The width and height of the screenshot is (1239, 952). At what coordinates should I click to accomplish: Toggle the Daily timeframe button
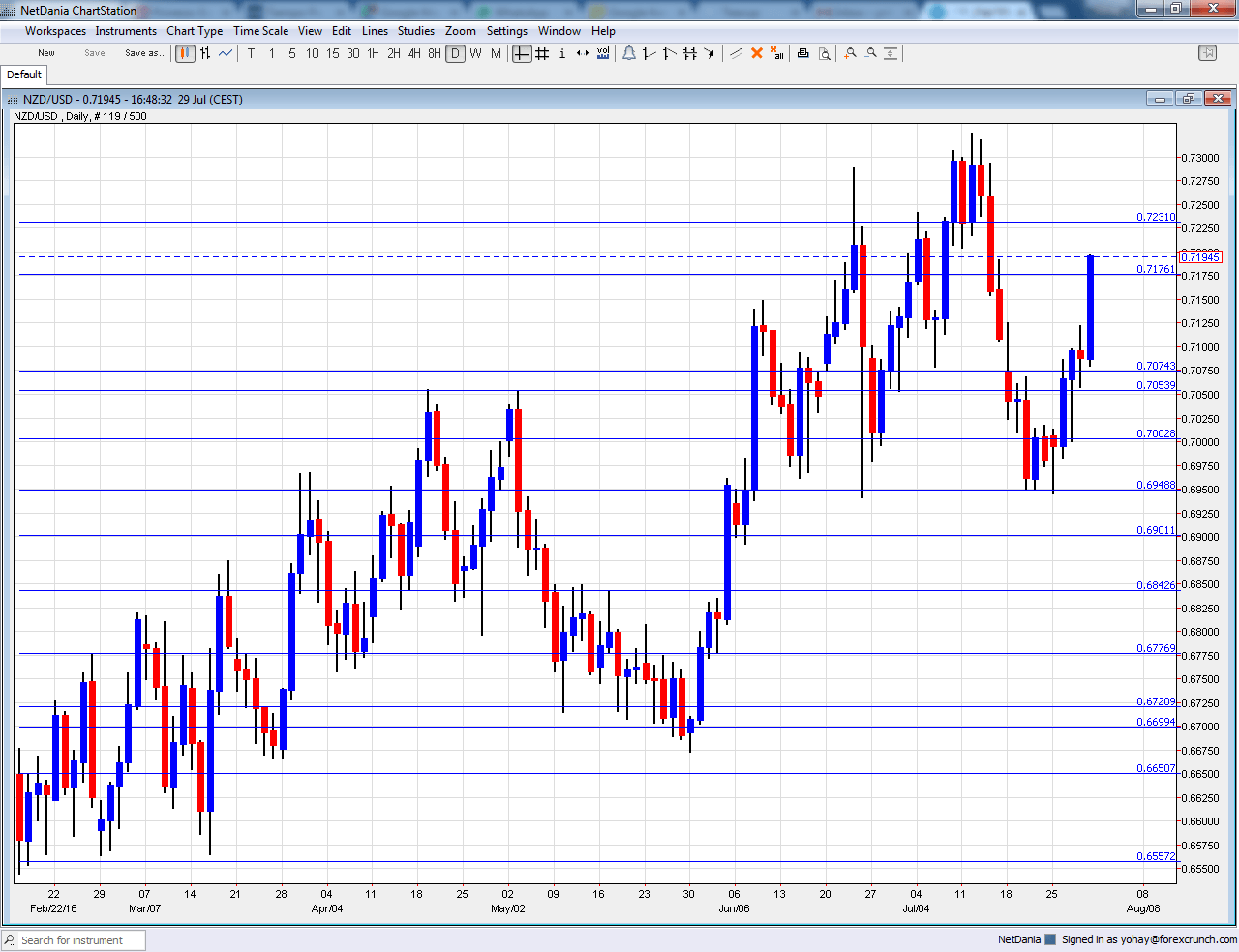(455, 53)
